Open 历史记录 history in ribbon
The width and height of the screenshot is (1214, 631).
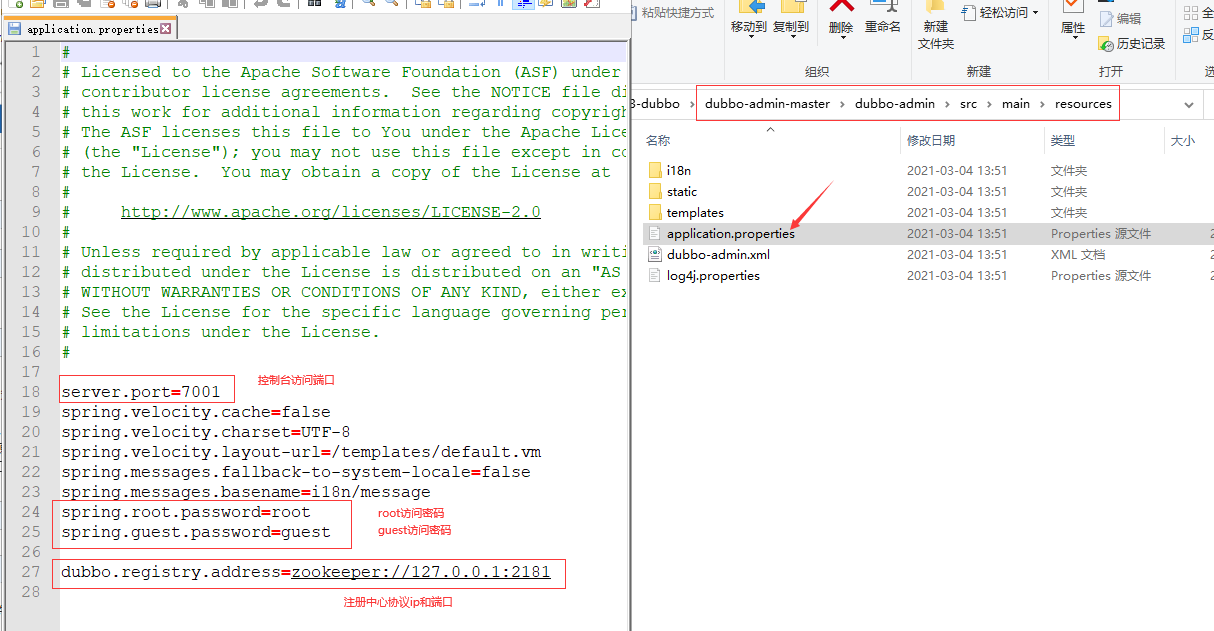(x=1132, y=44)
